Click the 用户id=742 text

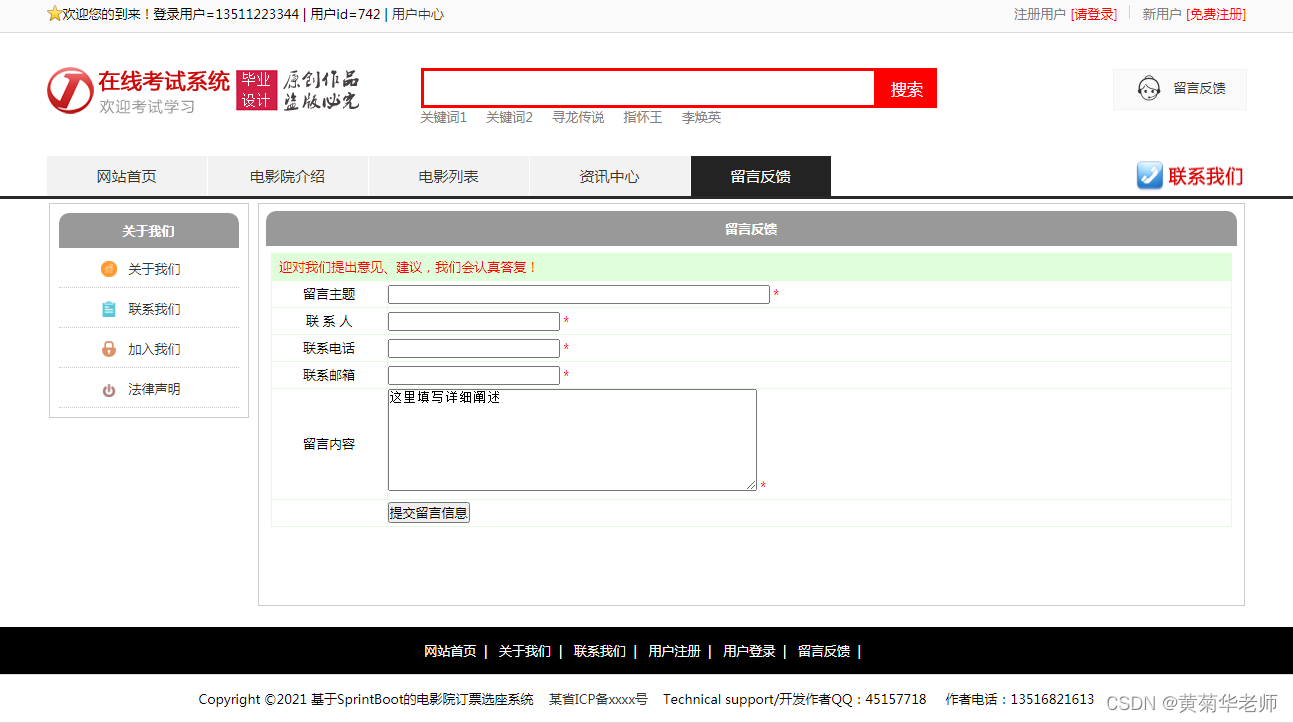346,14
